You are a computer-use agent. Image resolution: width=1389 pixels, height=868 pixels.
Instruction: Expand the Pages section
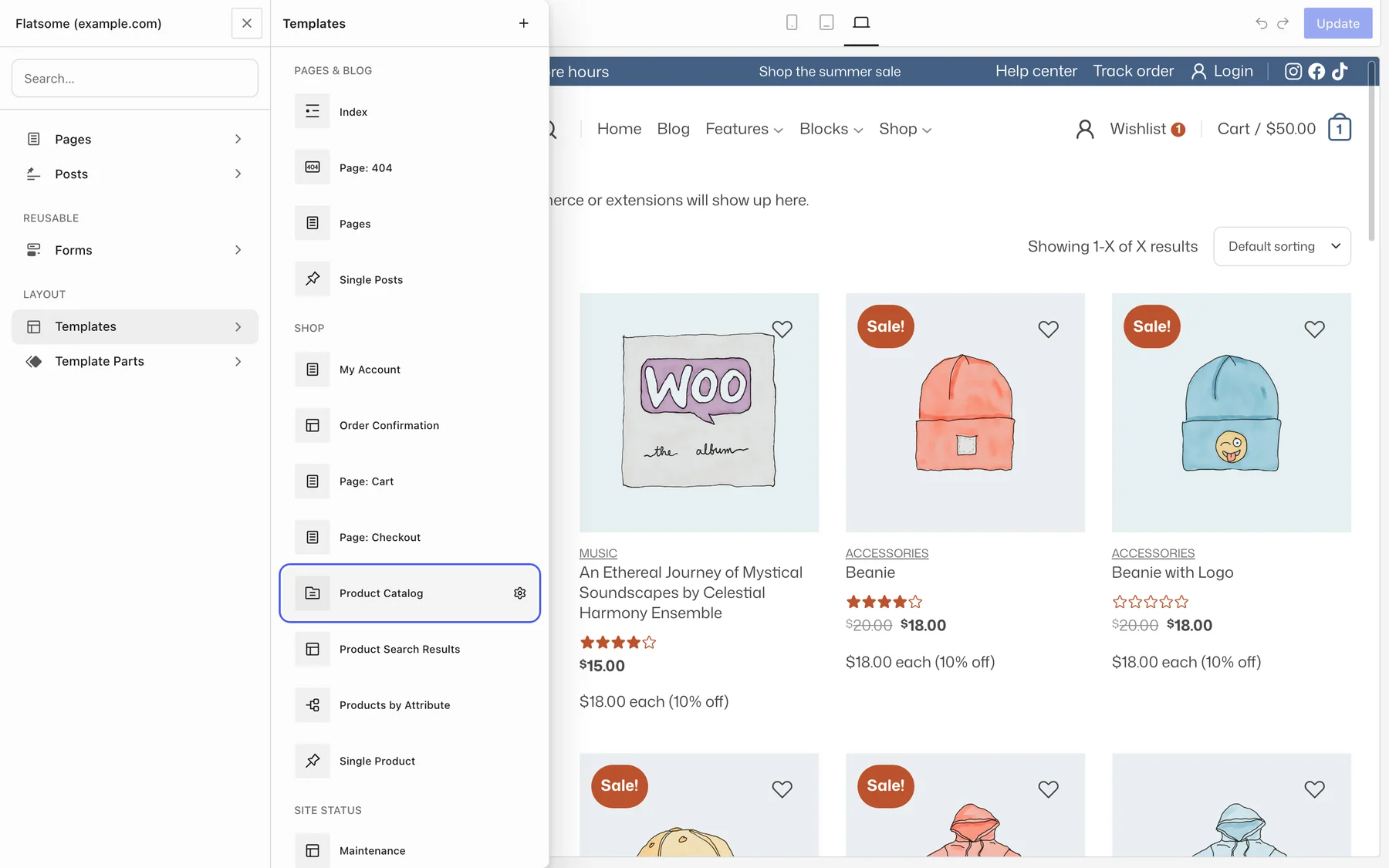point(135,139)
